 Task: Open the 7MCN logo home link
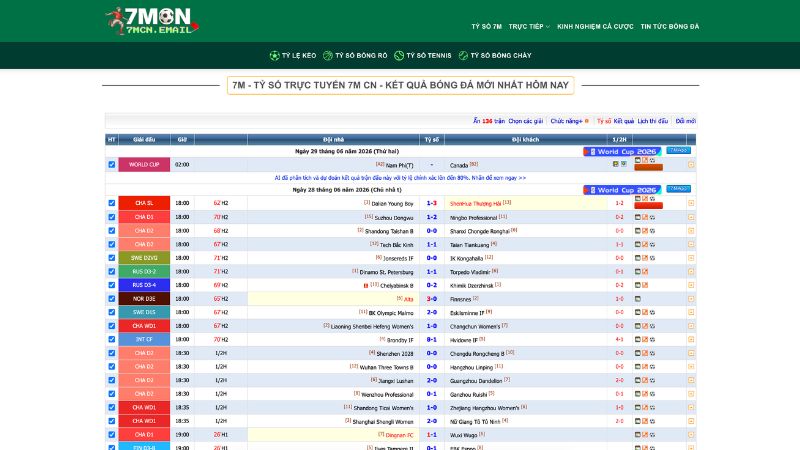click(x=152, y=21)
